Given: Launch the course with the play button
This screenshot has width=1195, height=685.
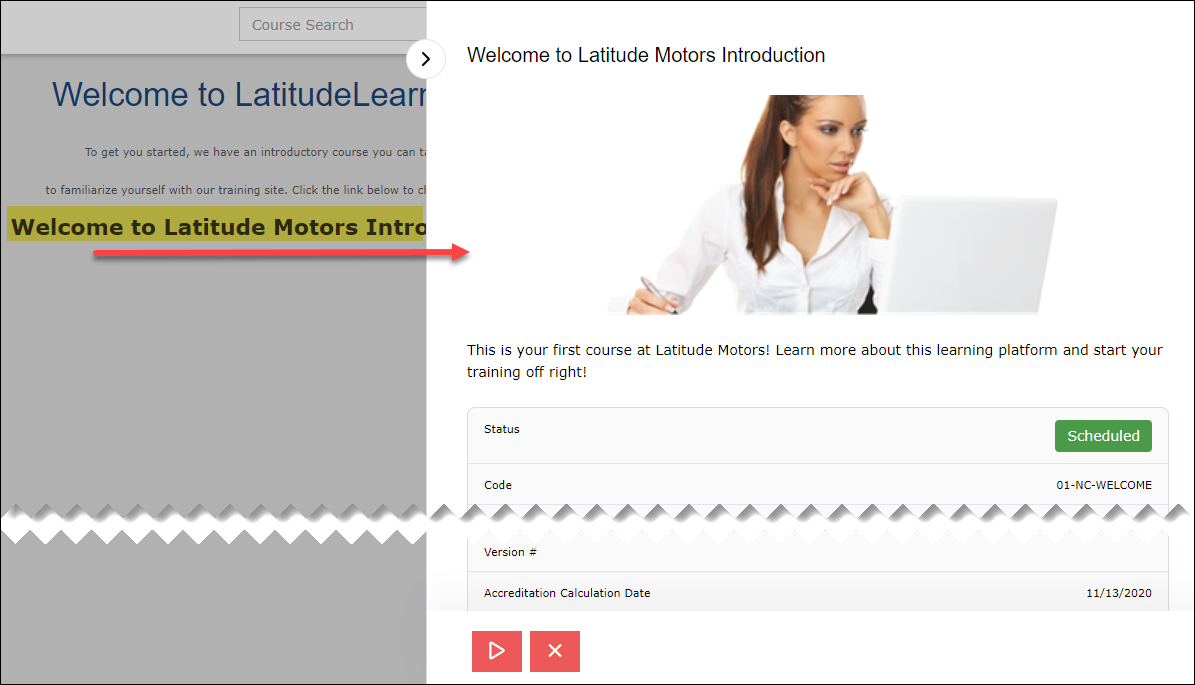Looking at the screenshot, I should pos(496,651).
